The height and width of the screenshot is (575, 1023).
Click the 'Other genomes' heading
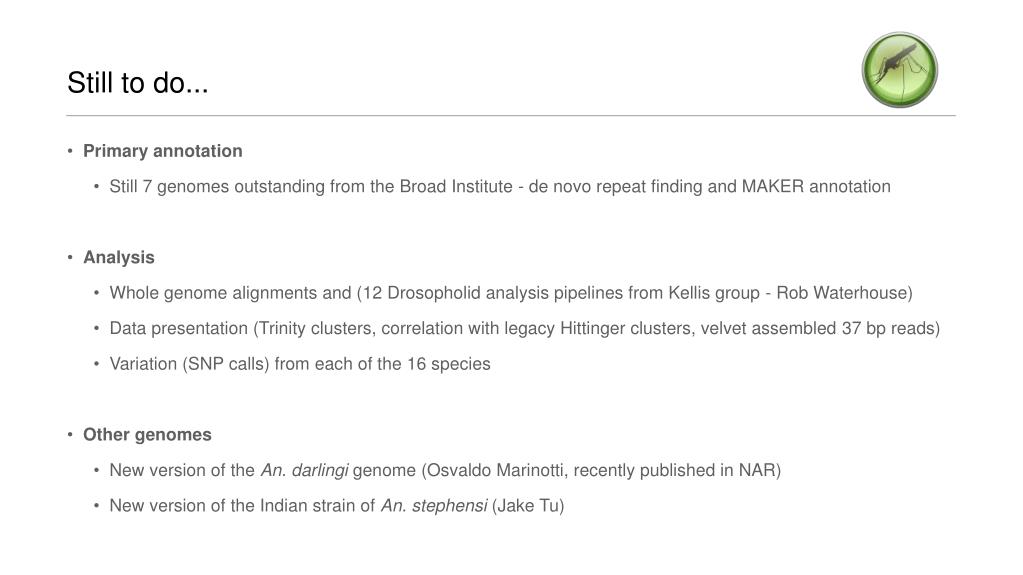[x=147, y=435]
